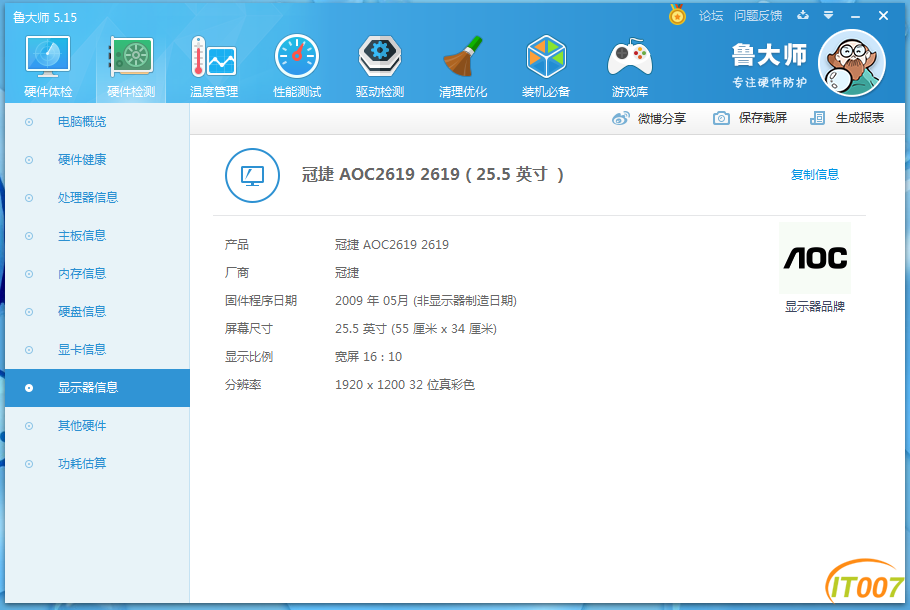Click aspect ratio value 宽屏 16 : 10
Viewport: 910px width, 610px height.
(369, 357)
